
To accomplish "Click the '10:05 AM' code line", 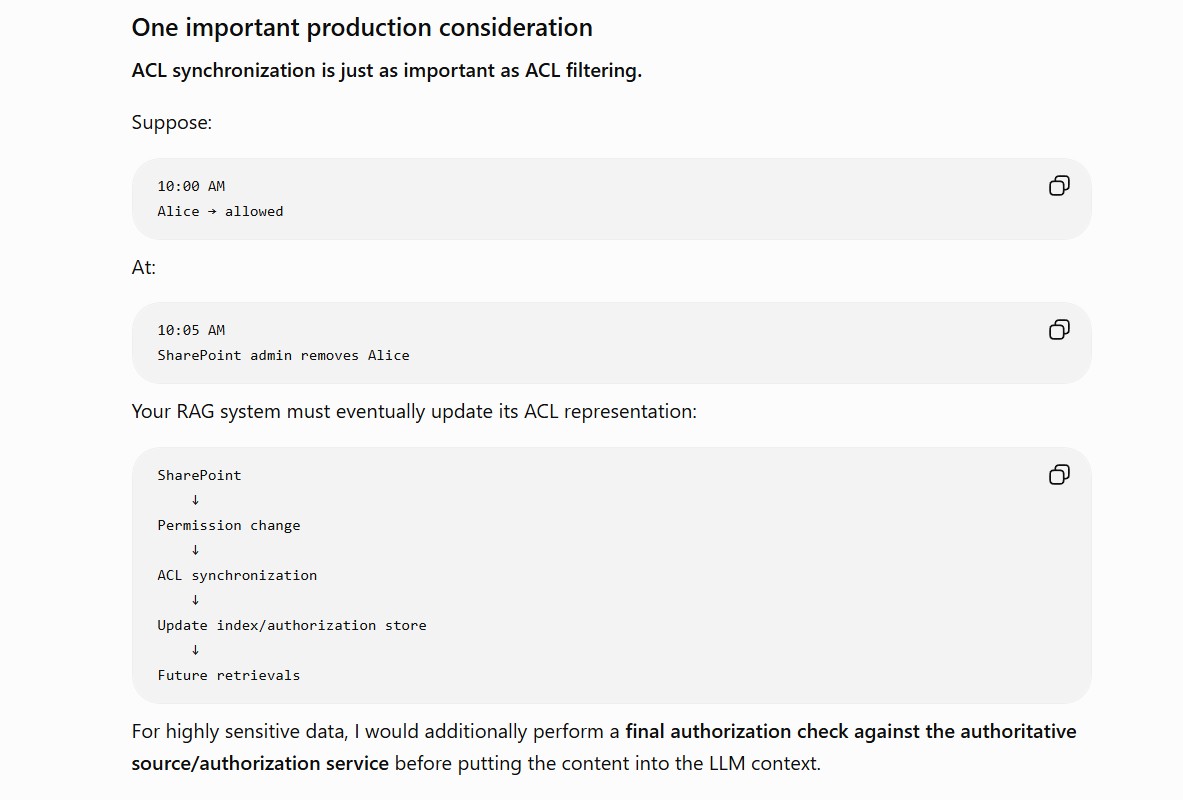I will click(x=191, y=330).
